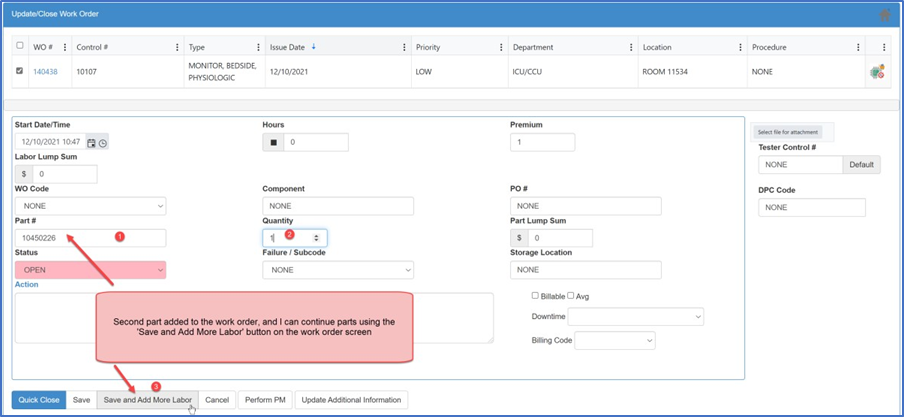Uncheck the row checkbox for WO 140438

click(21, 71)
